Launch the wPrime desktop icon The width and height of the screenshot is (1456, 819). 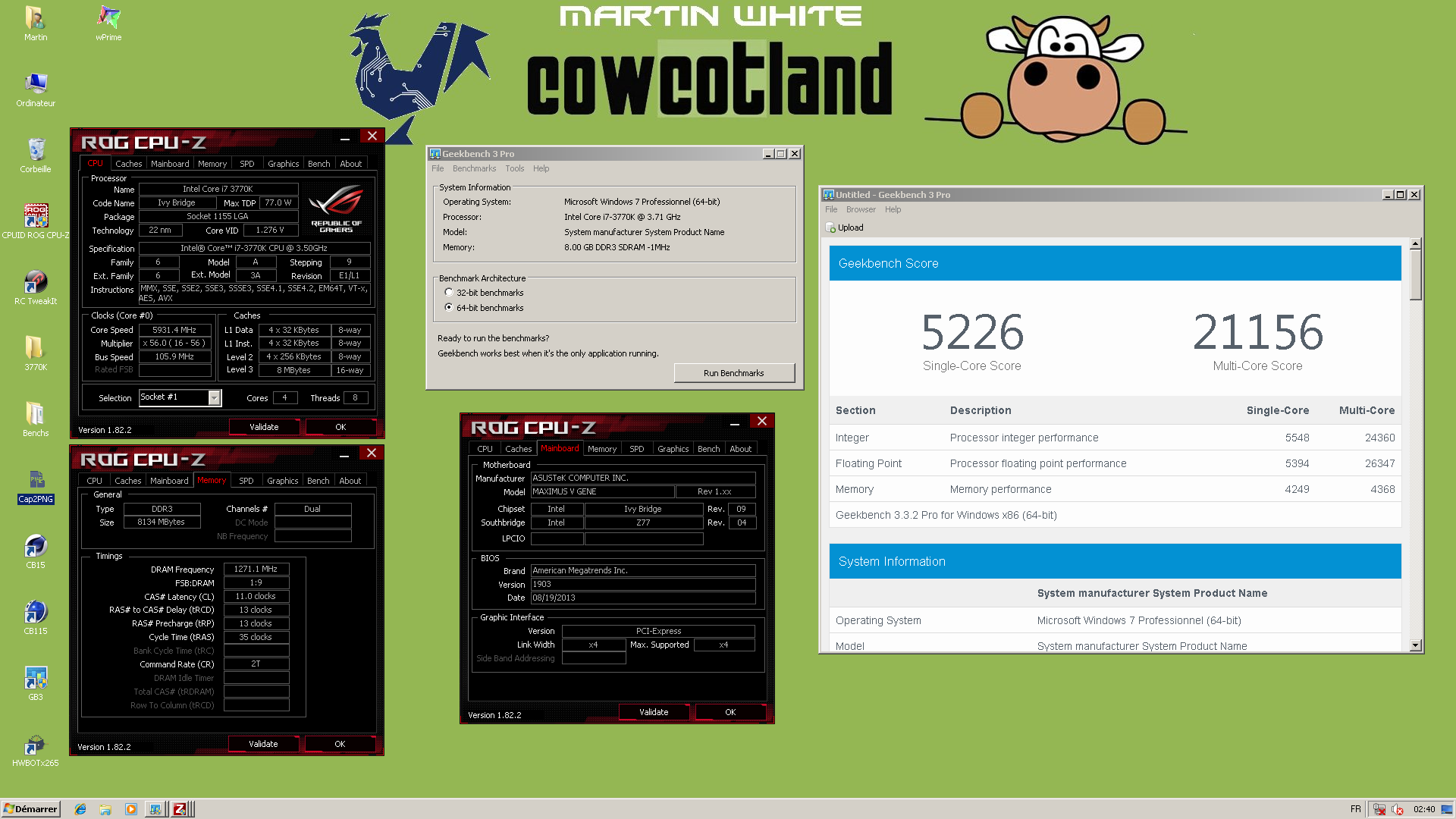pyautogui.click(x=108, y=23)
